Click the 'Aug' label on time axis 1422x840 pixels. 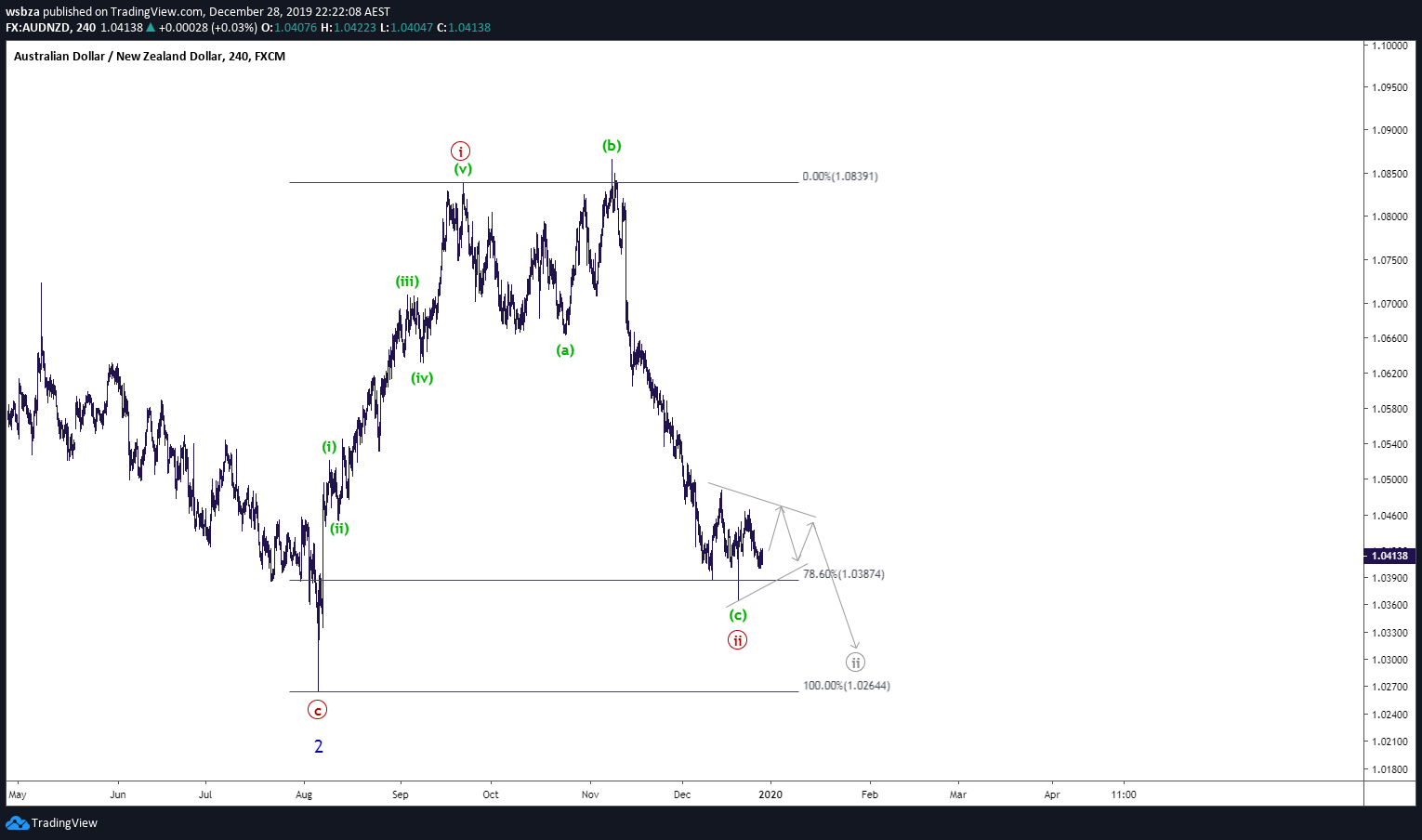coord(304,794)
